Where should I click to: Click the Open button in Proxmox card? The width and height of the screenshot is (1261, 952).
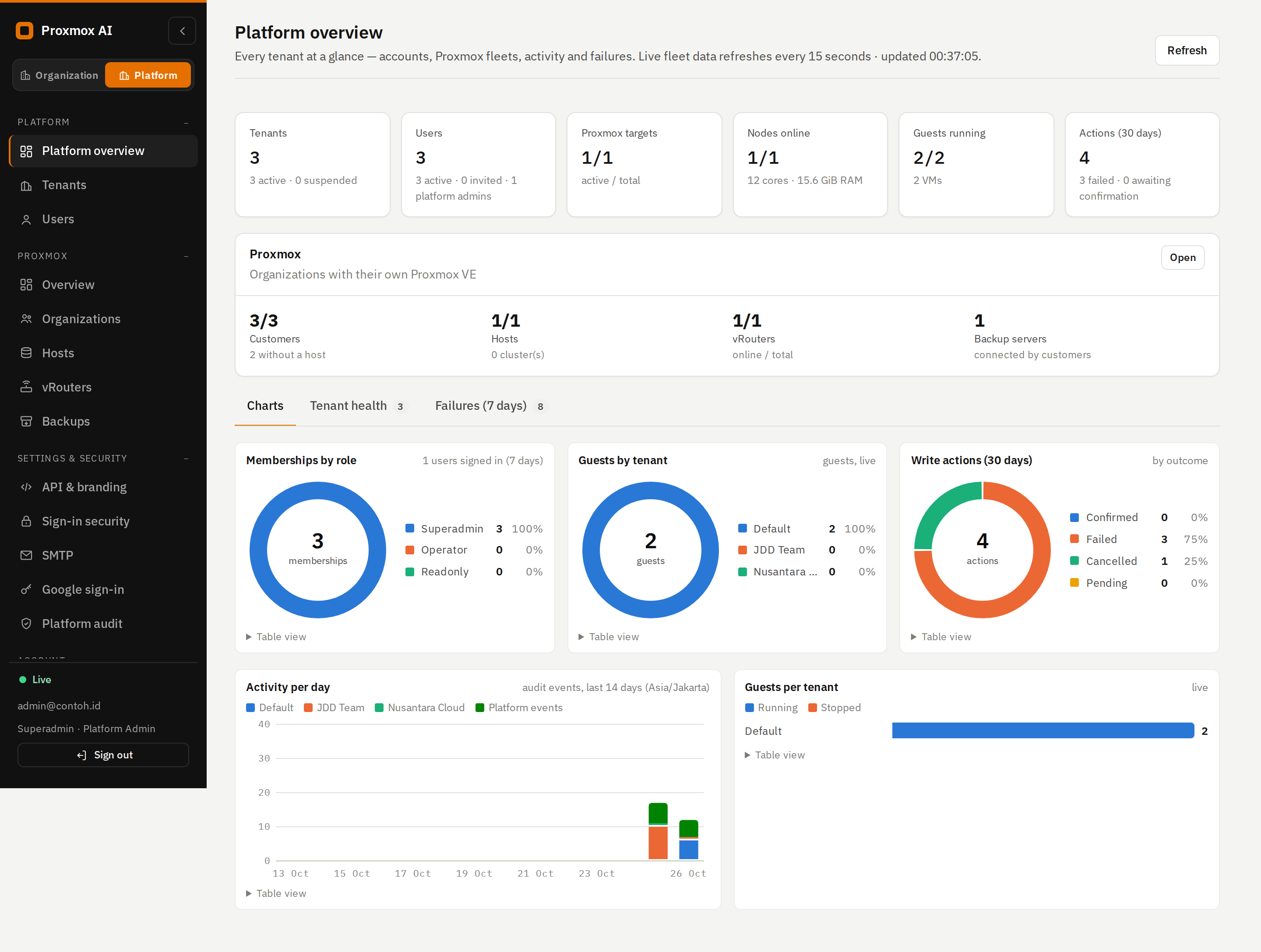click(1183, 257)
